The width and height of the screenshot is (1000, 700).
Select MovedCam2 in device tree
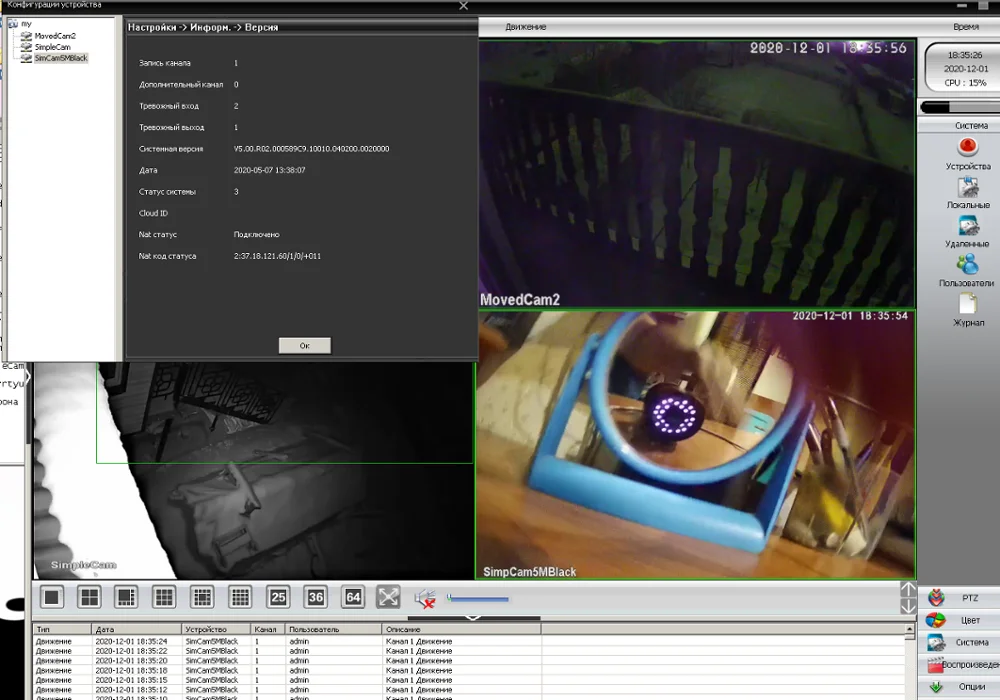coord(55,36)
